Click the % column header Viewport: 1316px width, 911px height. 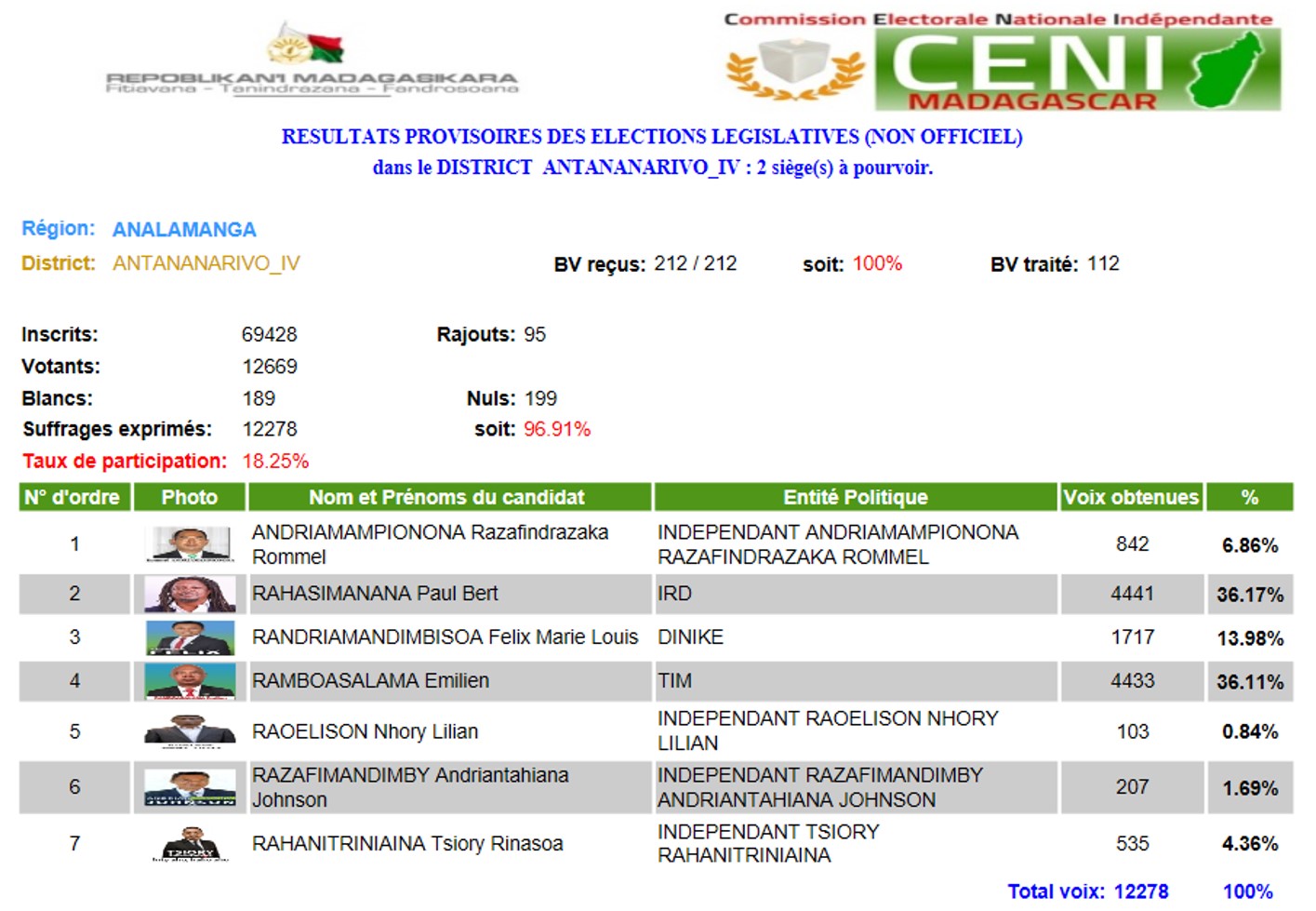(x=1250, y=497)
